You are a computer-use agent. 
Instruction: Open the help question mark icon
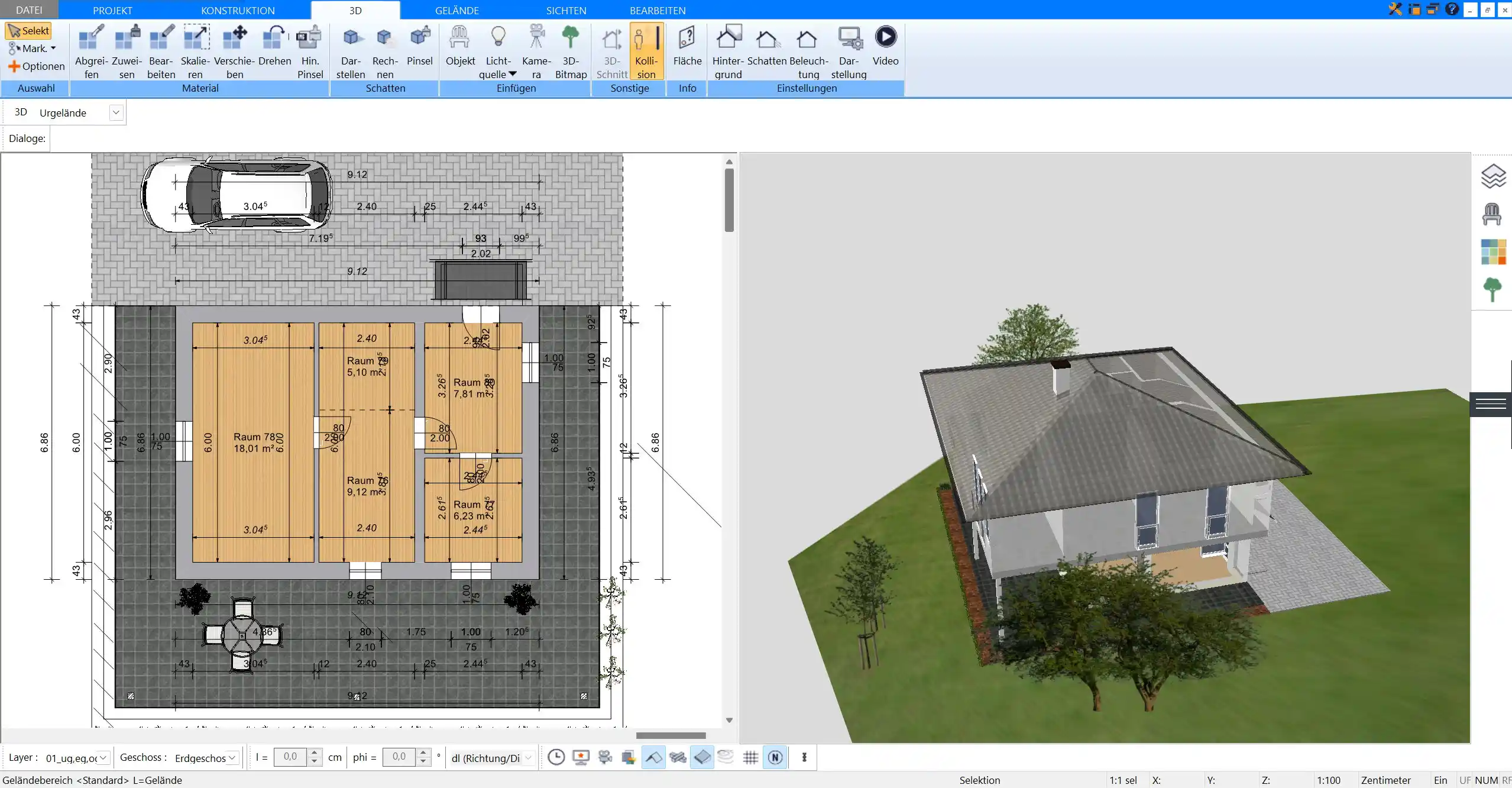(x=1452, y=9)
